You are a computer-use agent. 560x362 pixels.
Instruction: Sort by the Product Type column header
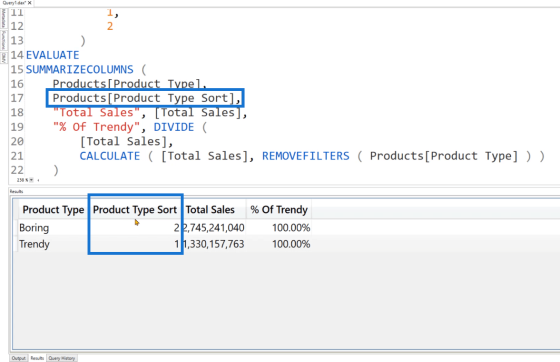[x=53, y=210]
